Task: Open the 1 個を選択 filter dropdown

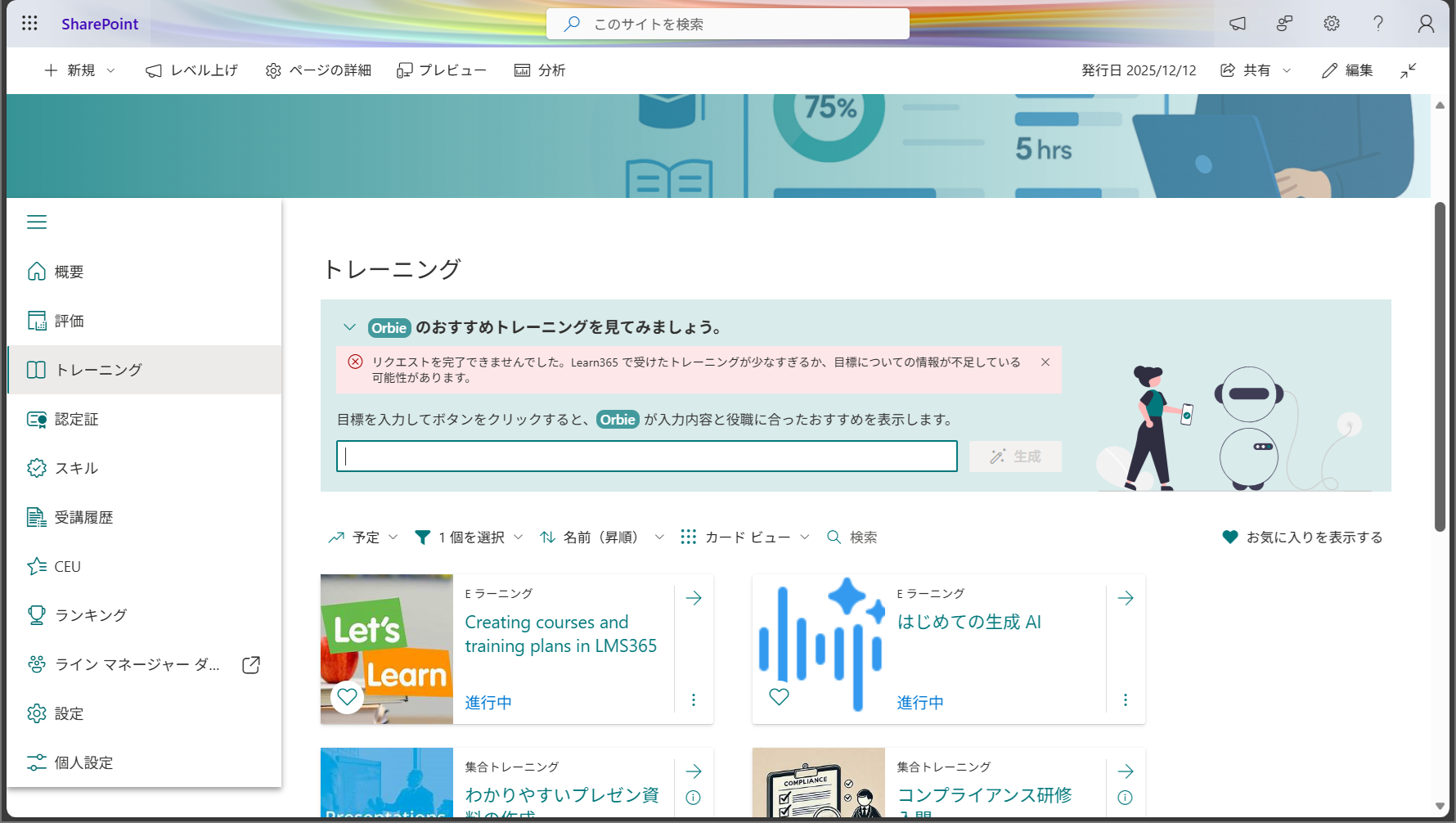Action: point(469,537)
